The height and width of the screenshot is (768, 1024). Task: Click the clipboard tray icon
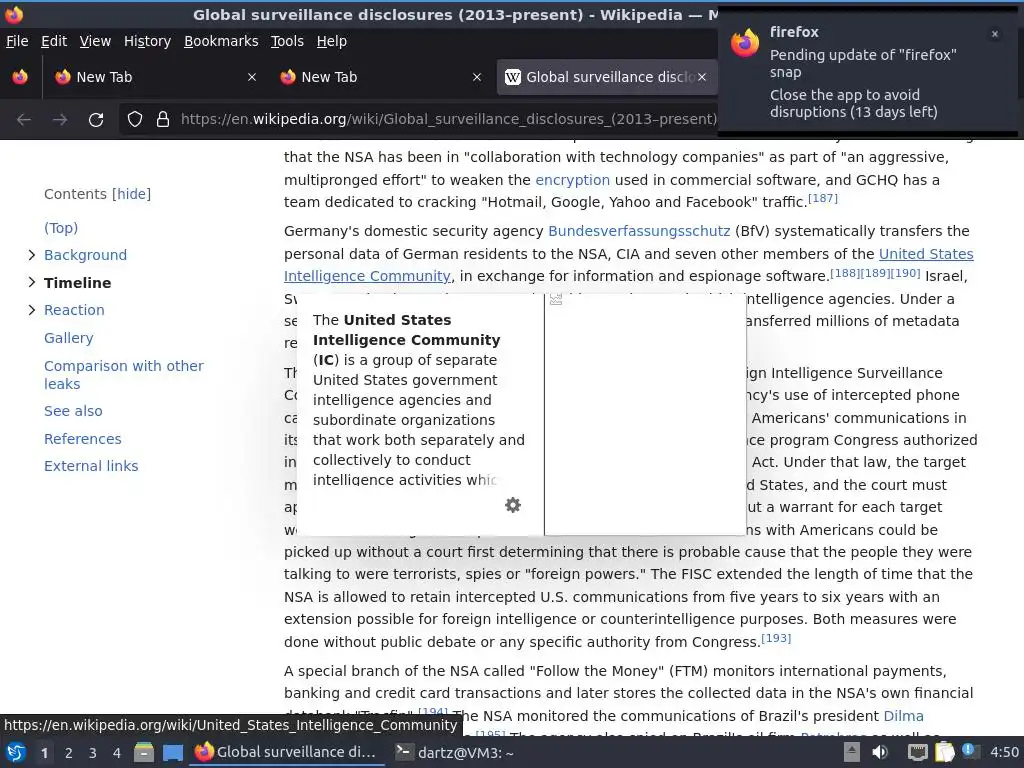(x=944, y=752)
